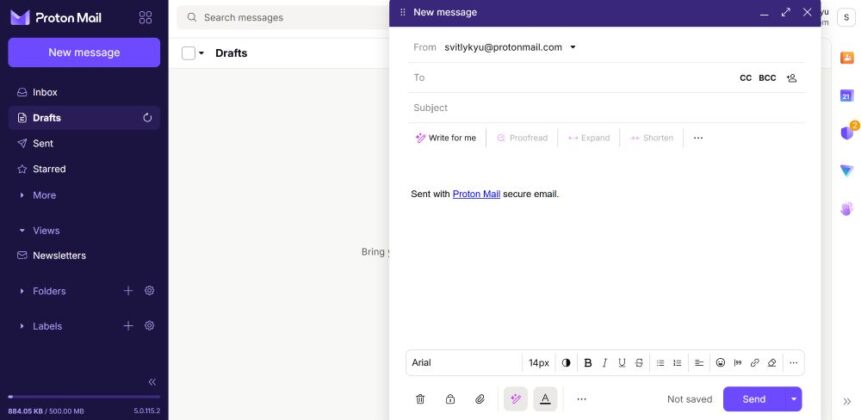Insert a link using the chain icon

[754, 363]
